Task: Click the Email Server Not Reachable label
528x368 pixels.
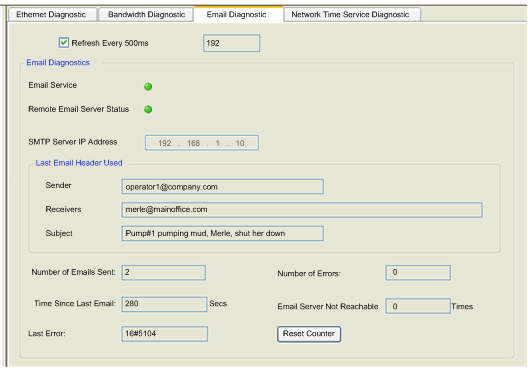Action: 328,306
